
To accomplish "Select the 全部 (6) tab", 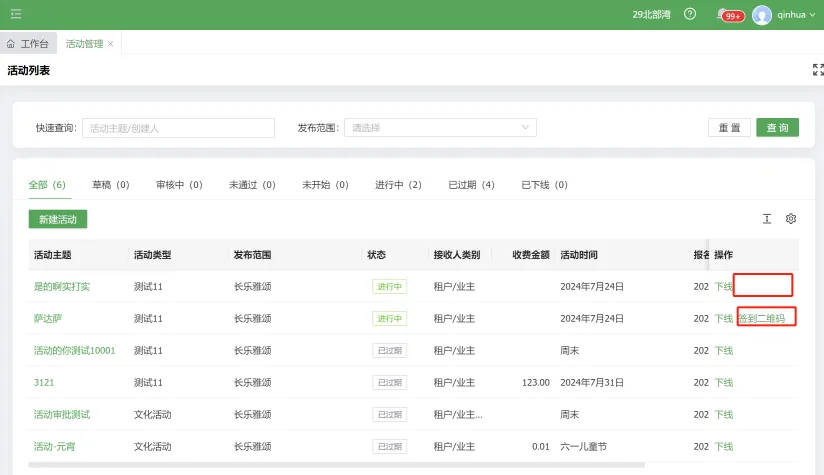I will [x=47, y=184].
